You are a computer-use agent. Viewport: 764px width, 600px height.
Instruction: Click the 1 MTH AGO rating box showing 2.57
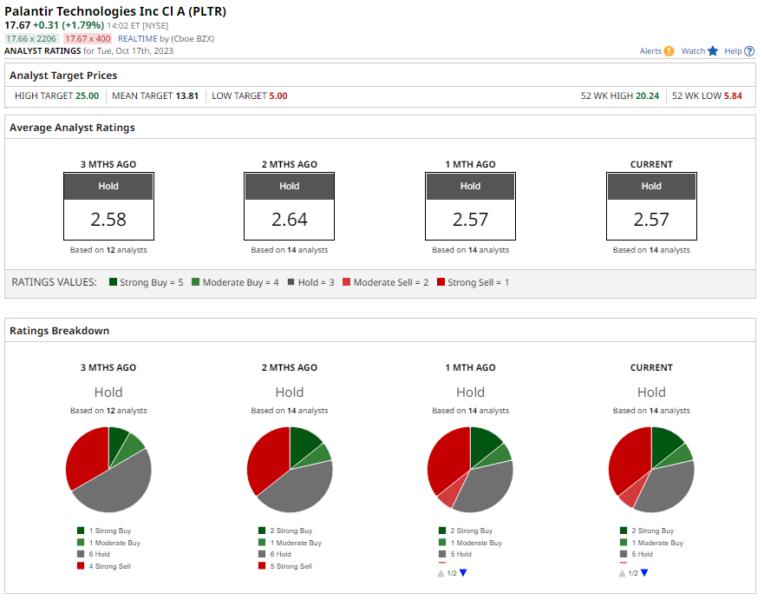pos(470,206)
